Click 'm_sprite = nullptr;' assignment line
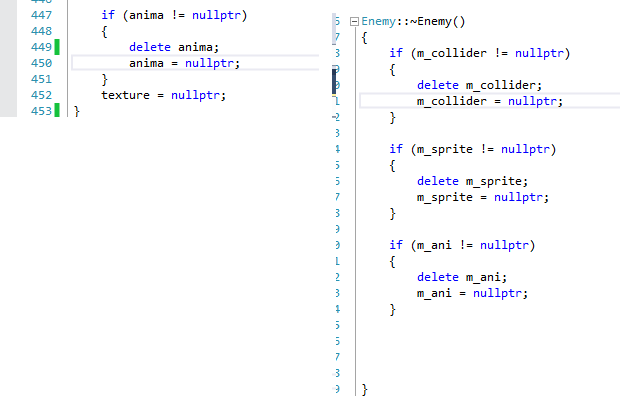This screenshot has height=396, width=620. point(483,197)
